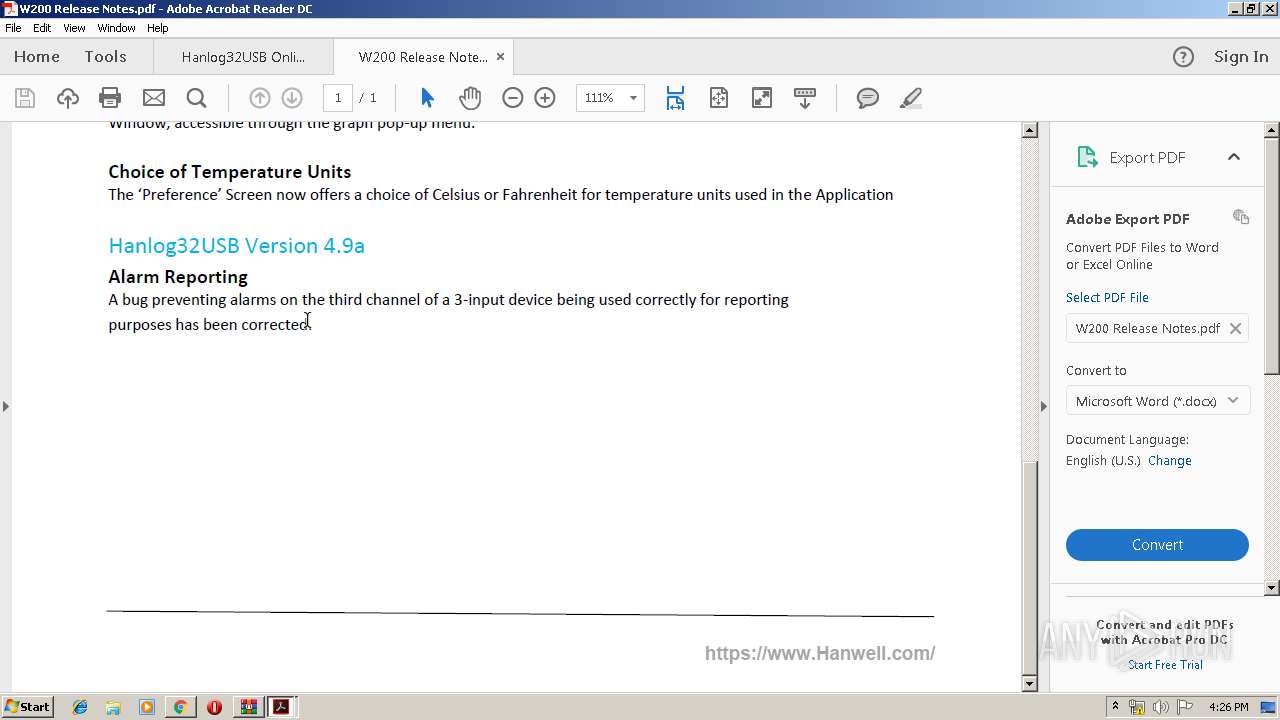Click the Hanlog32USB Version 4.9a heading
Screen dimensions: 1280x720
coord(236,245)
